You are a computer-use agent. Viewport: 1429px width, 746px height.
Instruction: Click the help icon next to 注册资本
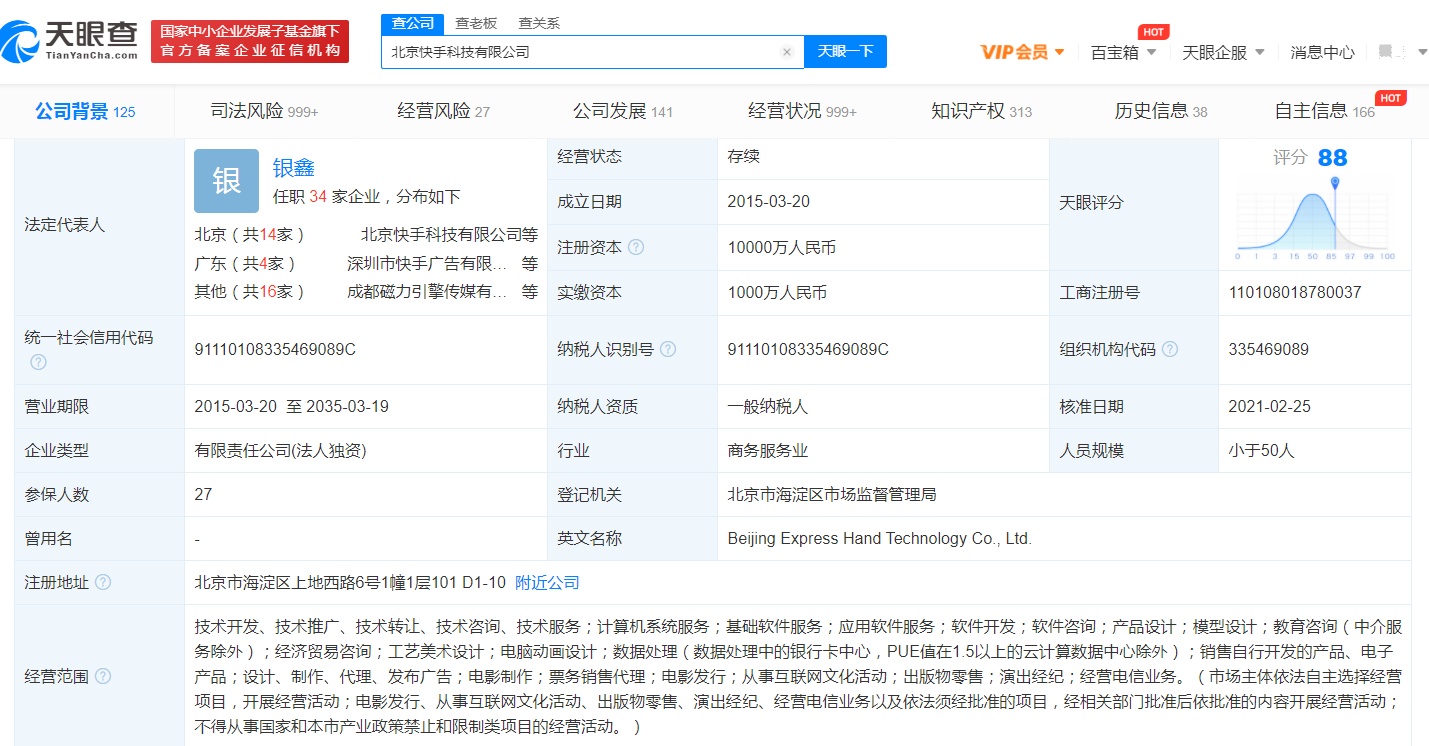pos(636,247)
